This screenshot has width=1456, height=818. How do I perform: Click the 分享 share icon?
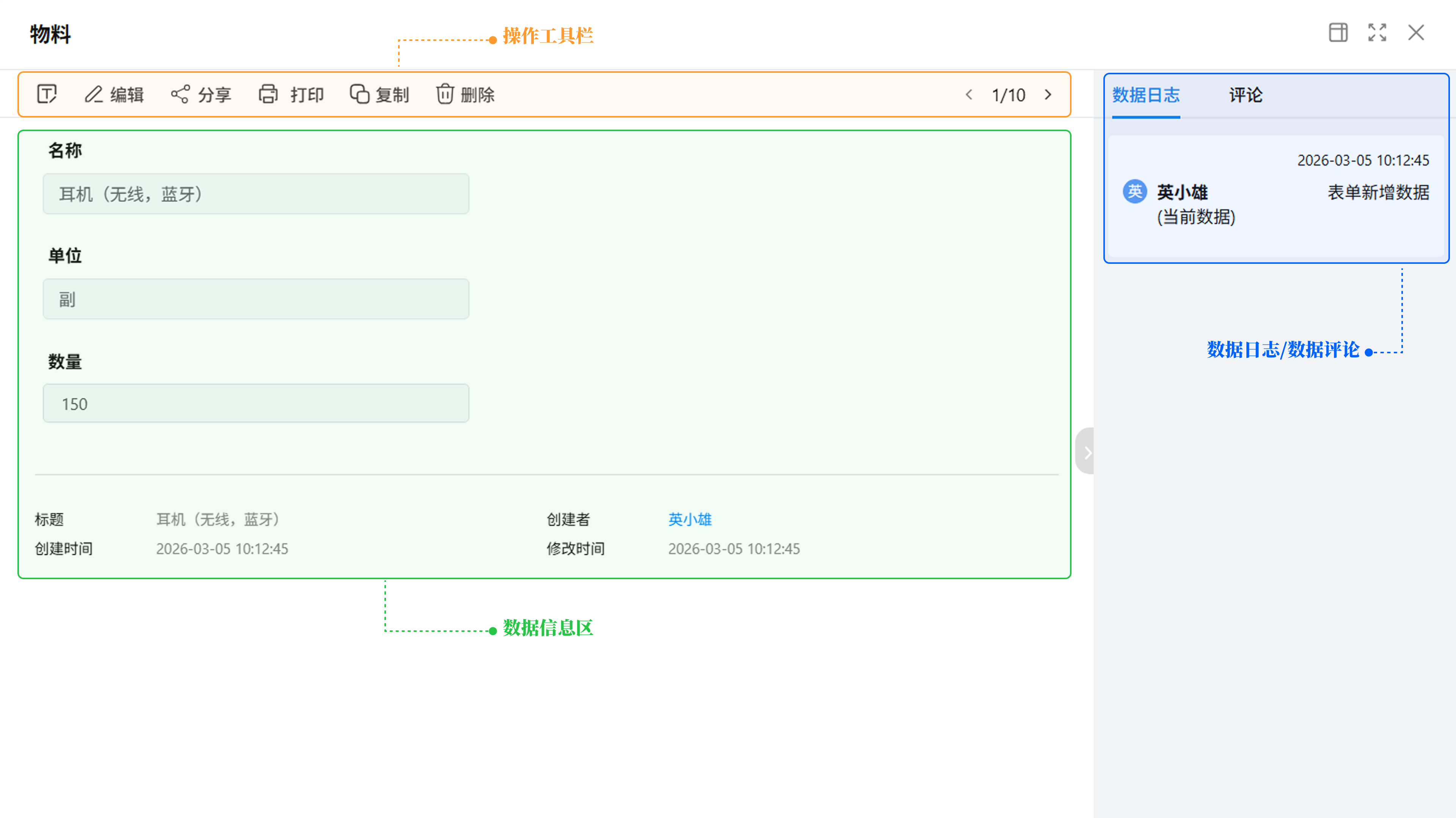click(x=180, y=94)
